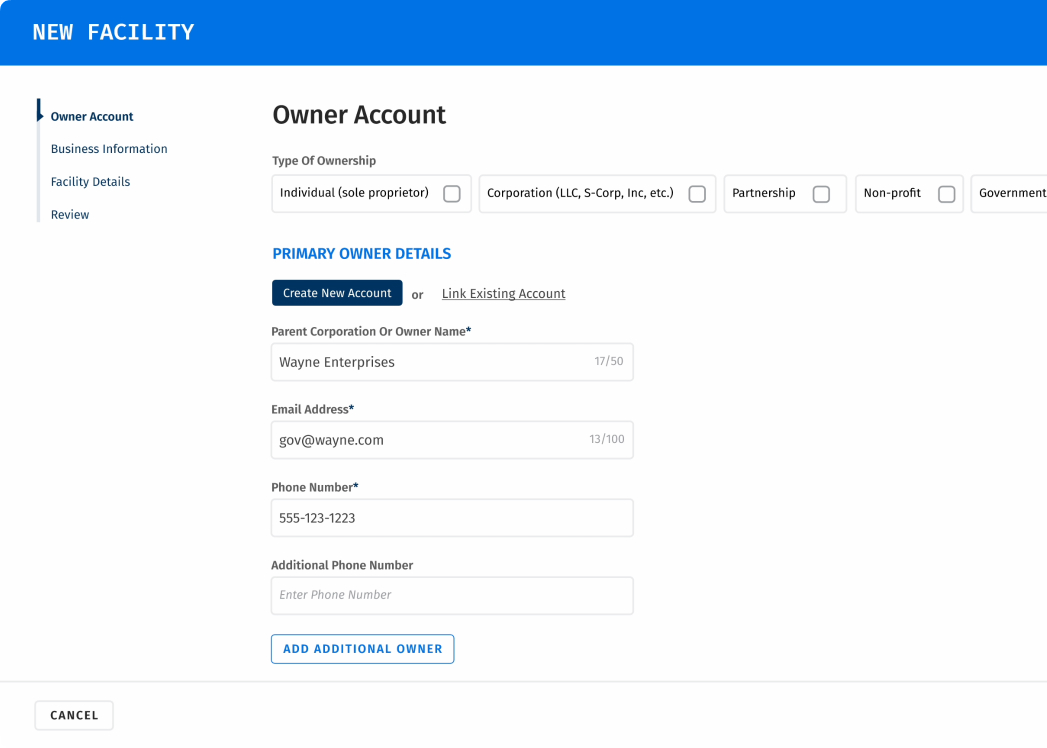Click the Cancel button
1047x748 pixels.
point(74,716)
